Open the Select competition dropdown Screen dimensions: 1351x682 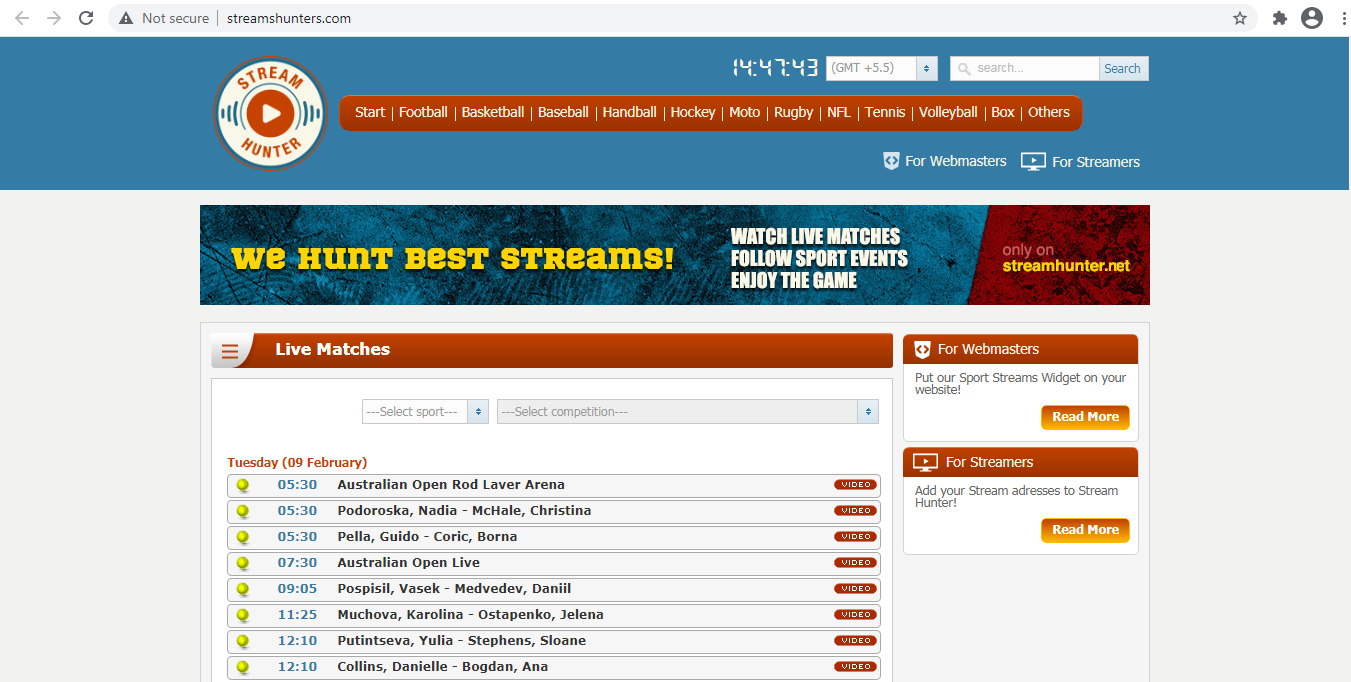(x=688, y=412)
